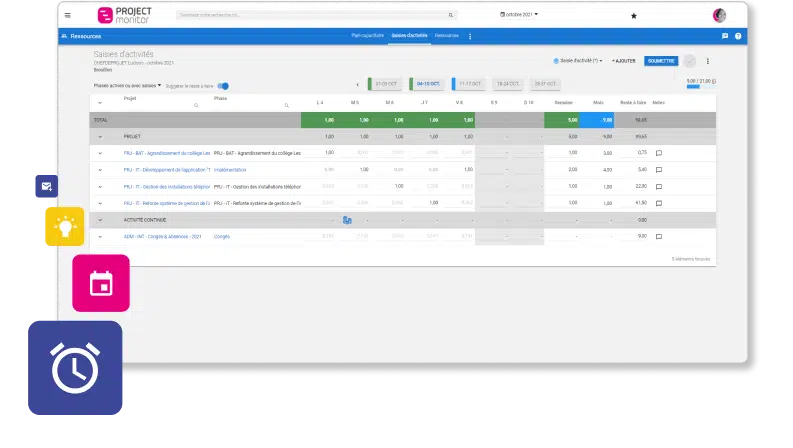This screenshot has width=793, height=448.
Task: Open the three-dot menu in blue tab bar
Action: (470, 36)
